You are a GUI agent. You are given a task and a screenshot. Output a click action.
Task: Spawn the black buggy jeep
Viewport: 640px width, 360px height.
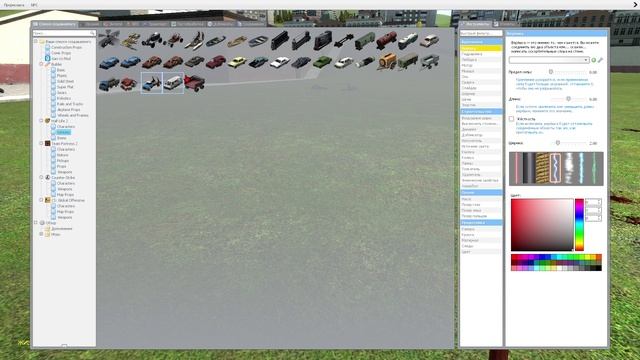pyautogui.click(x=152, y=40)
